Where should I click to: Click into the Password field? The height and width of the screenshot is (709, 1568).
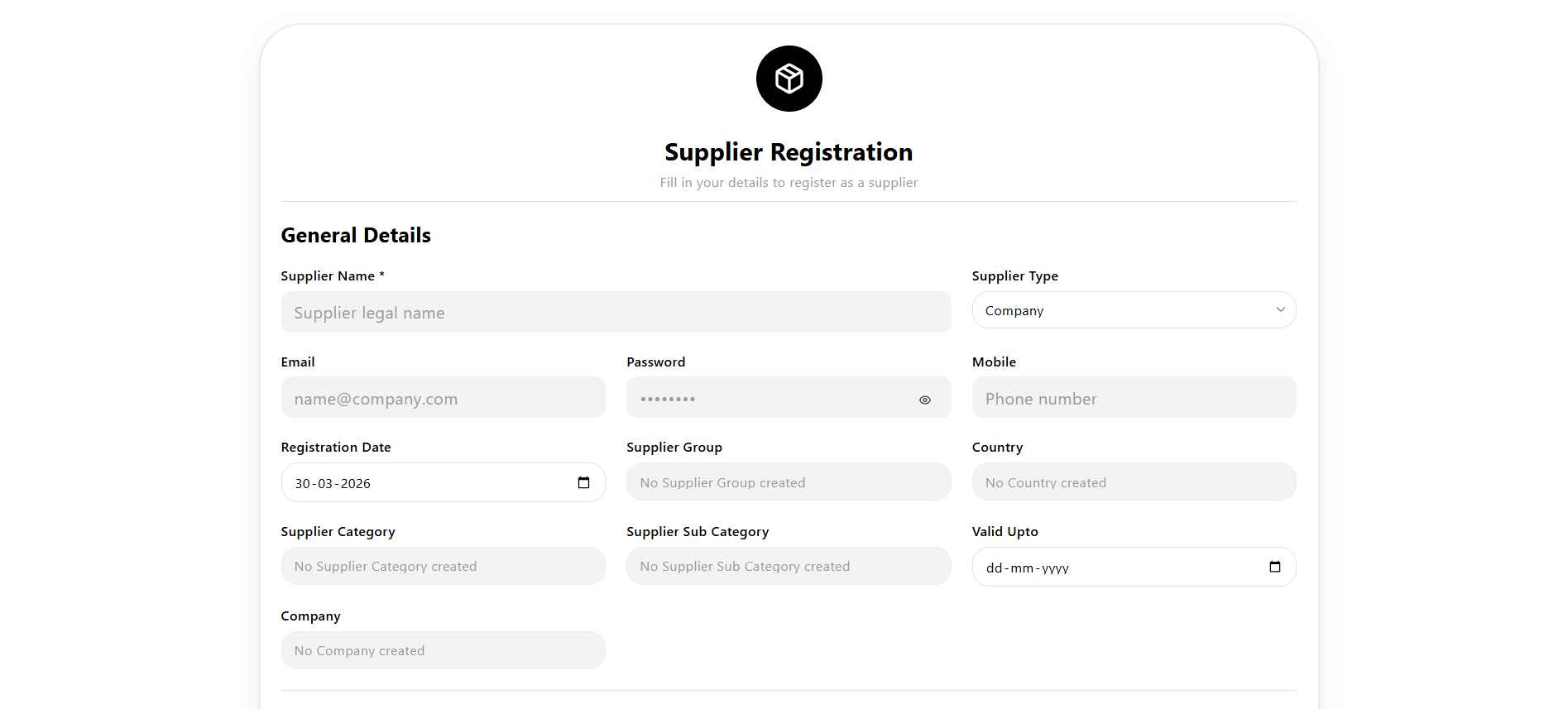[789, 397]
